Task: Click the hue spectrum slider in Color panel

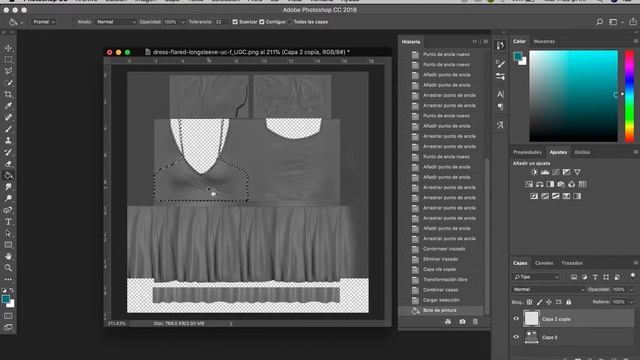Action: 629,96
